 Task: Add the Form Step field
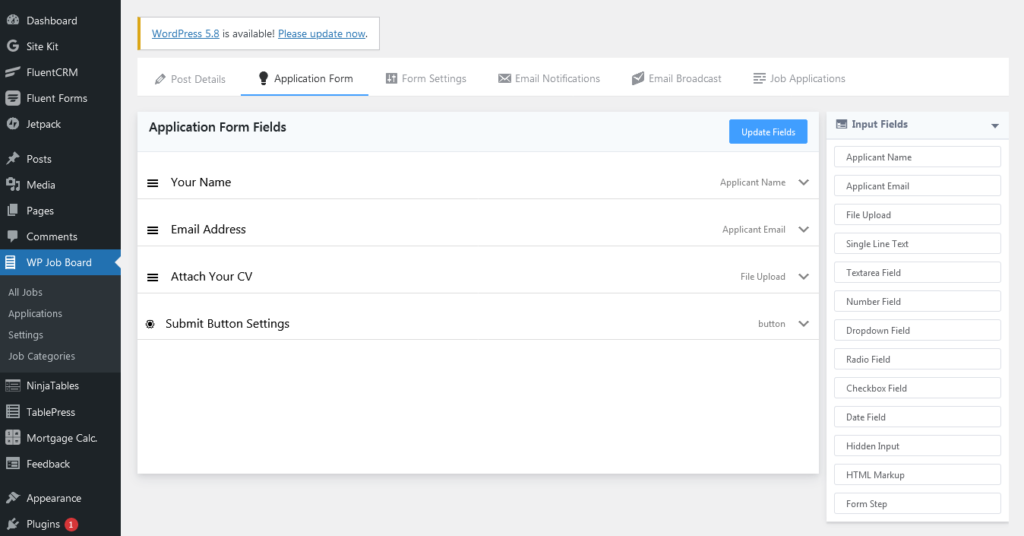click(x=917, y=504)
